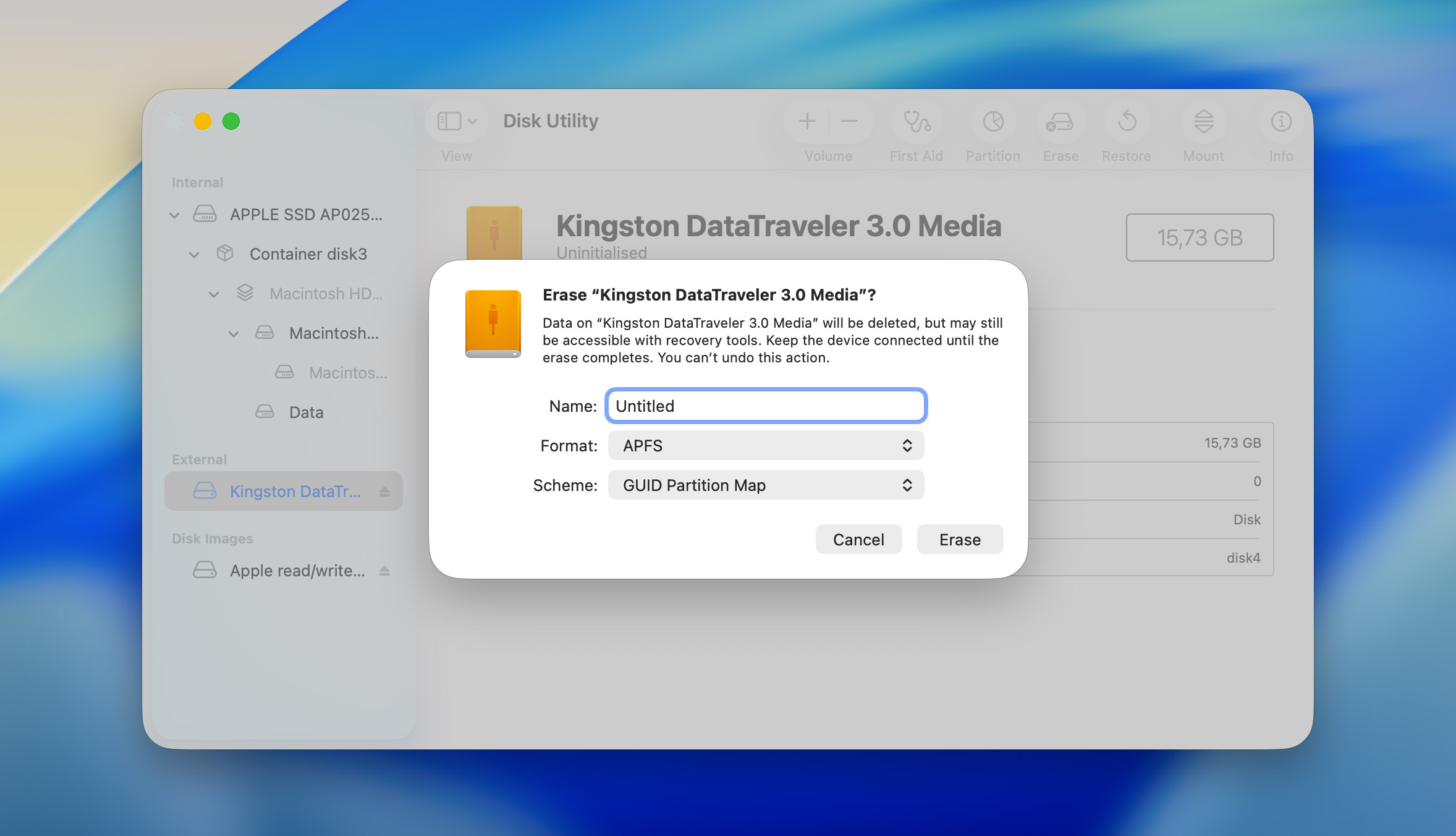This screenshot has height=836, width=1456.
Task: Click the Remove Volume minus icon
Action: pos(850,121)
